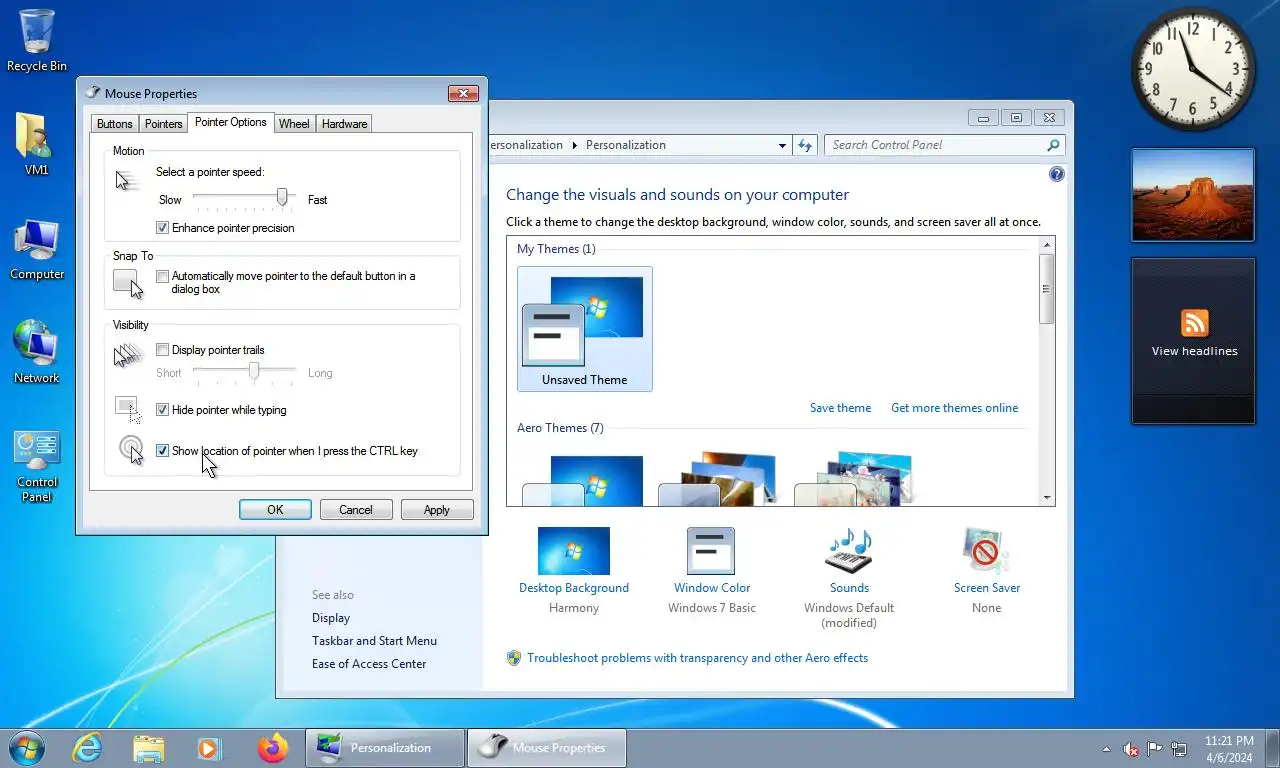Click the analog clock gadget

[x=1193, y=69]
